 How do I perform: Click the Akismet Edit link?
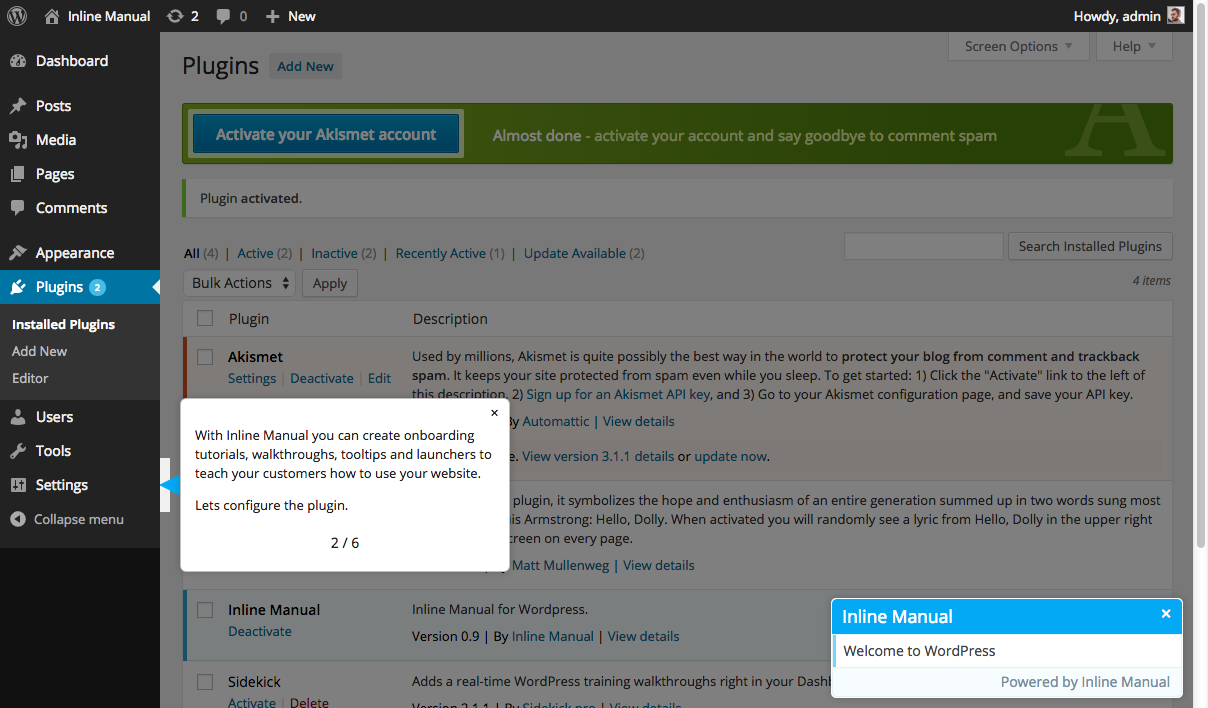pyautogui.click(x=380, y=378)
